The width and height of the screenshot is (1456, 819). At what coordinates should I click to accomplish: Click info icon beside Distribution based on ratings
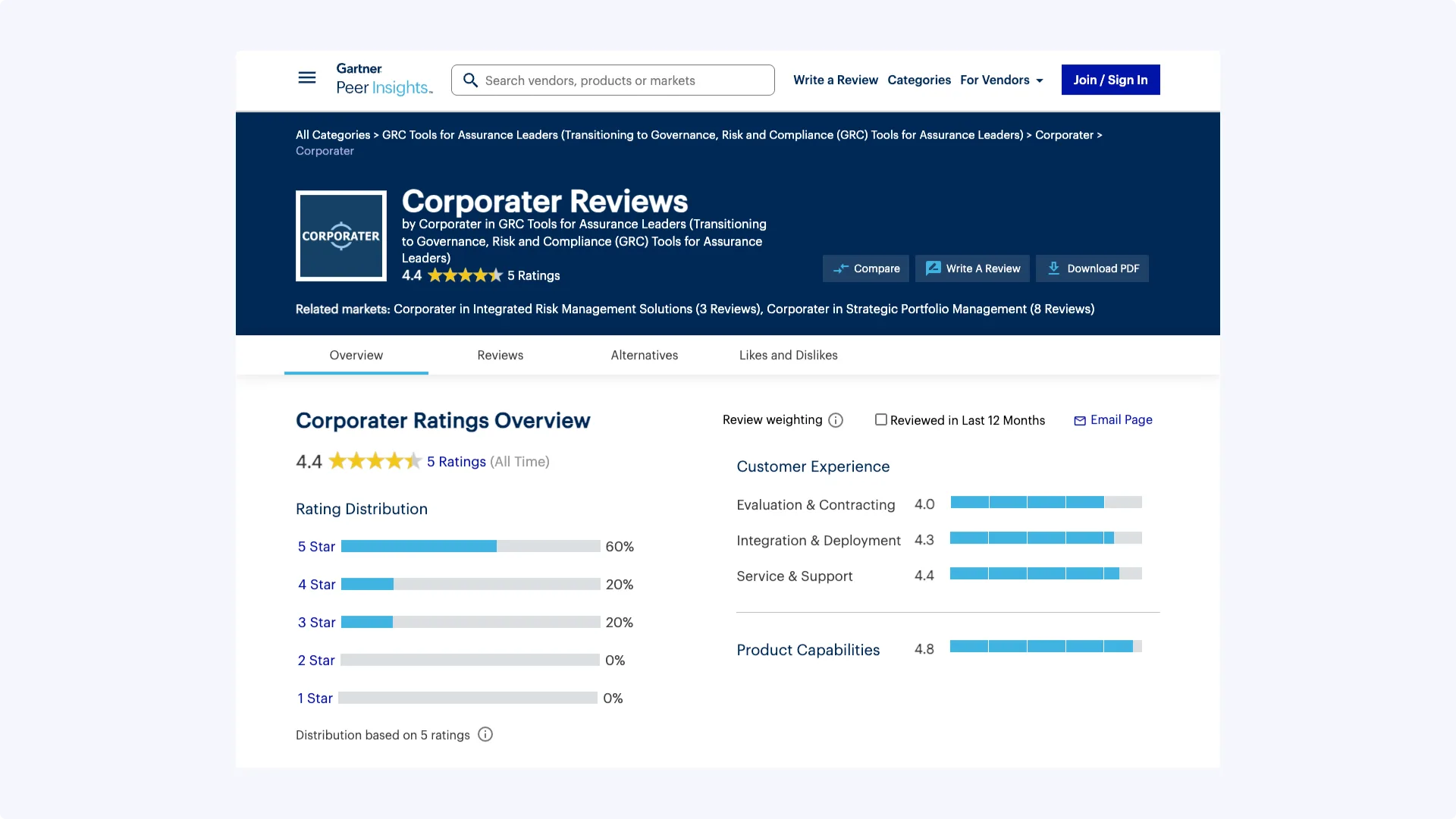(485, 734)
